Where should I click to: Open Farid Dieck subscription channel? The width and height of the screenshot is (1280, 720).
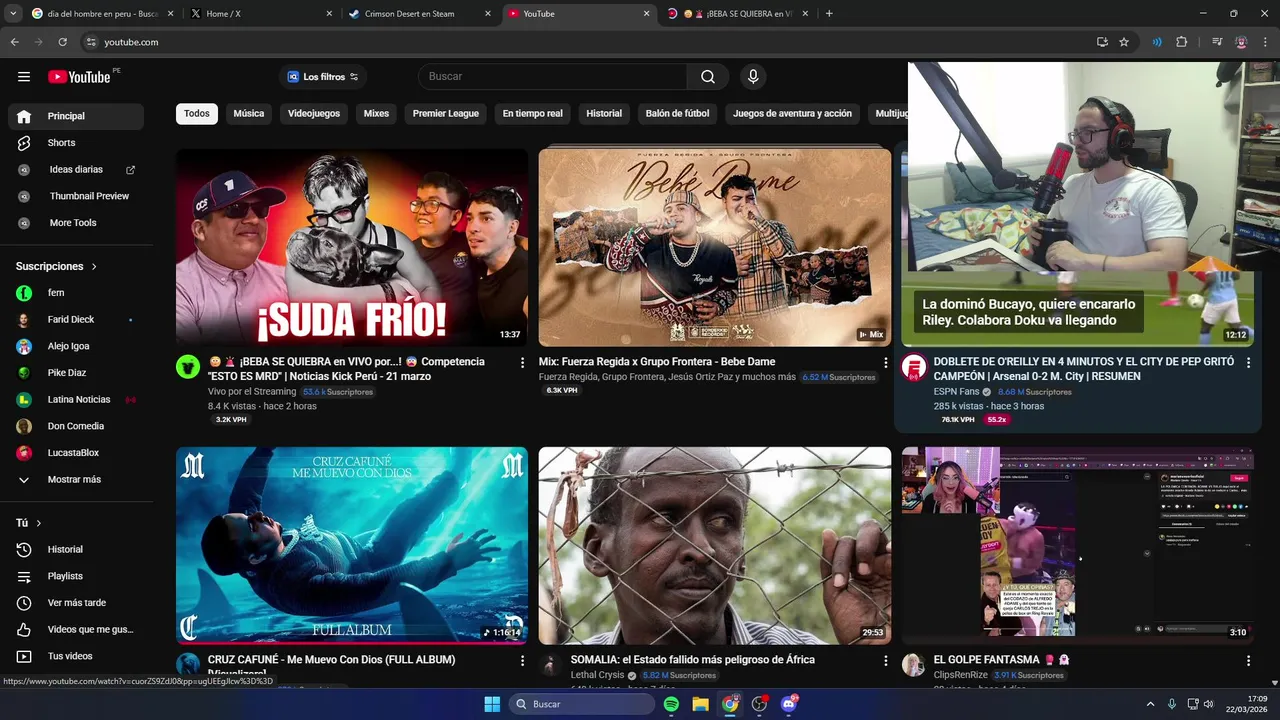[x=76, y=320]
